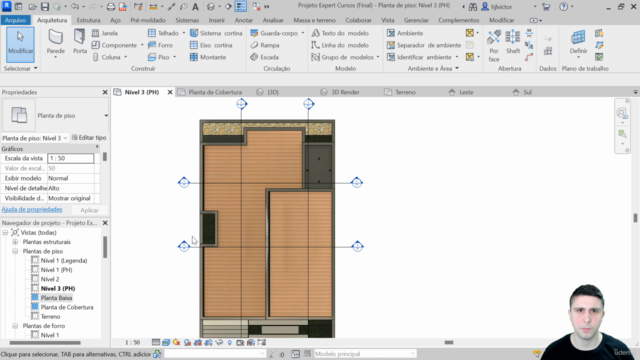The image size is (640, 360).
Task: Select Planta de Cobertura in project browser
Action: click(67, 307)
